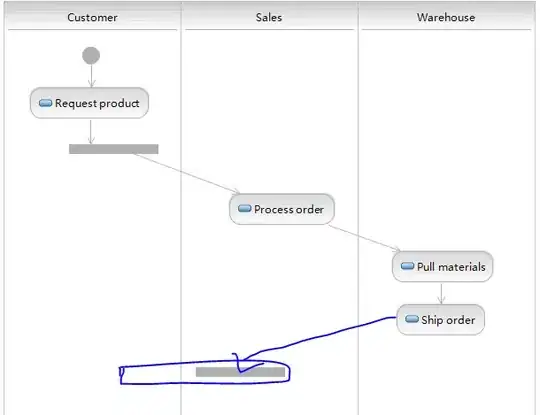This screenshot has width=540, height=415.
Task: Click the blue icon in Pull materials node
Action: click(x=407, y=266)
